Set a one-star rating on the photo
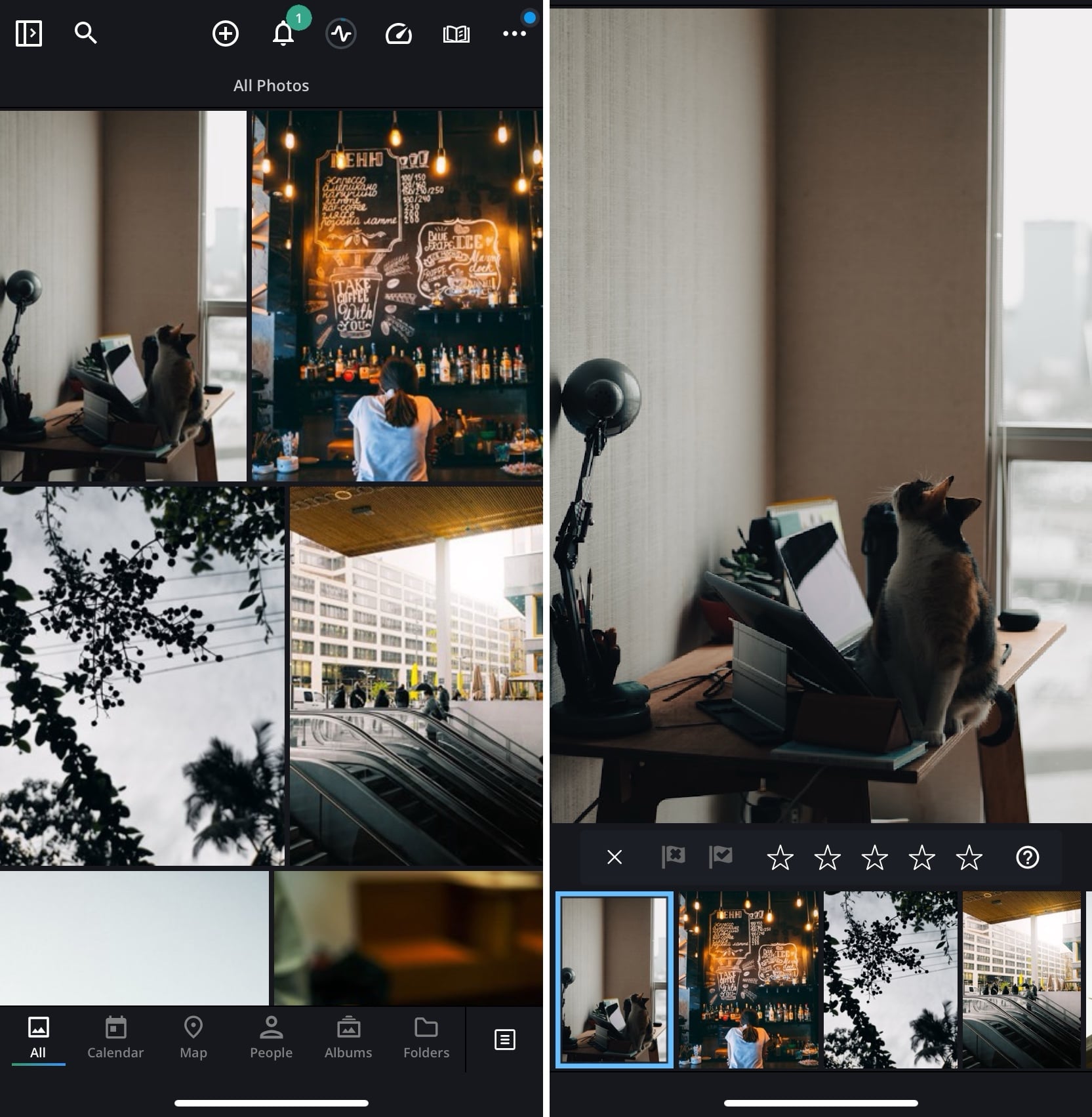Screen dimensions: 1092x1117 tap(782, 857)
